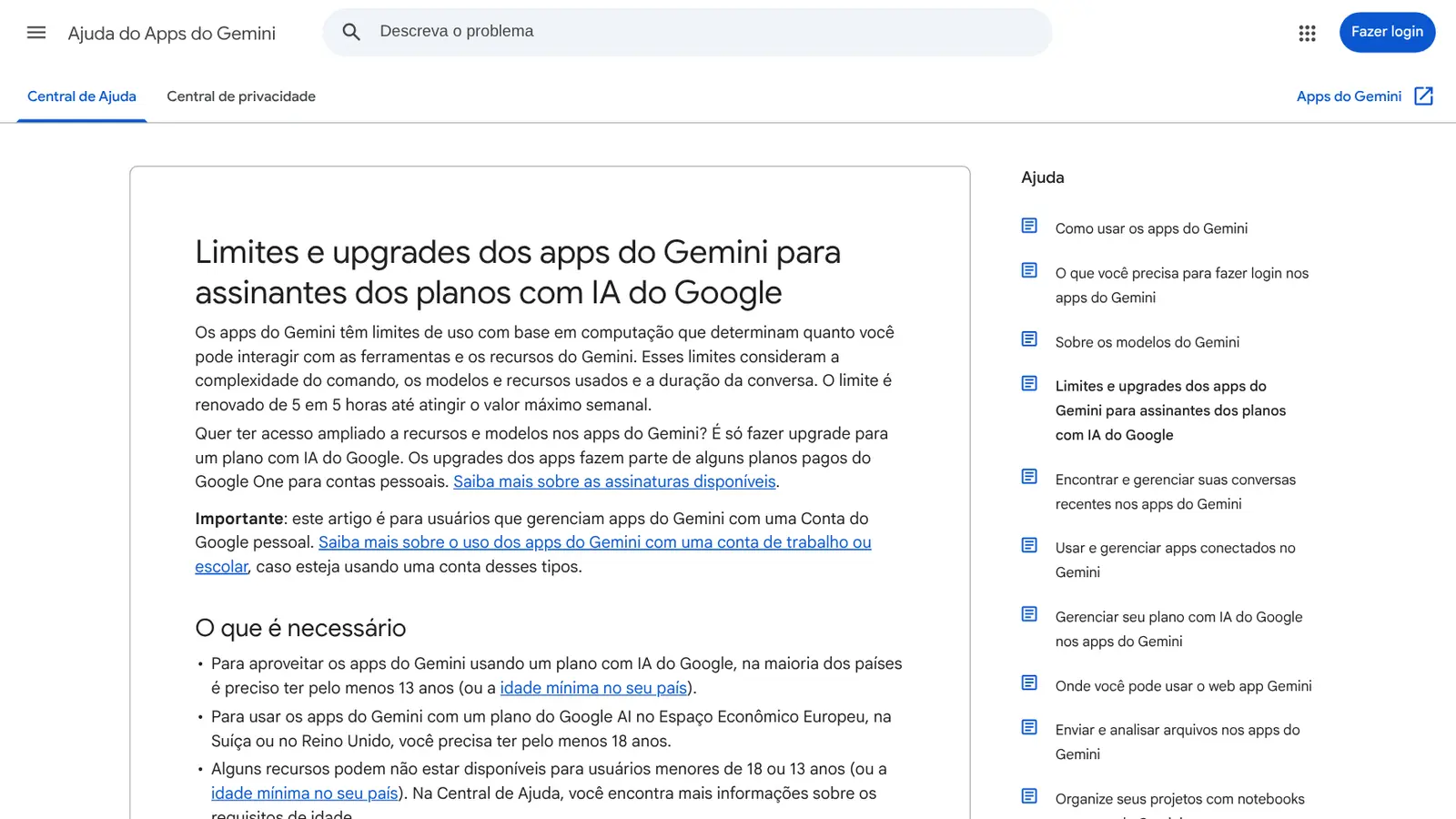Viewport: 1456px width, 819px height.
Task: Select sidebar entry Limites e upgrades dos apps
Action: (1171, 410)
